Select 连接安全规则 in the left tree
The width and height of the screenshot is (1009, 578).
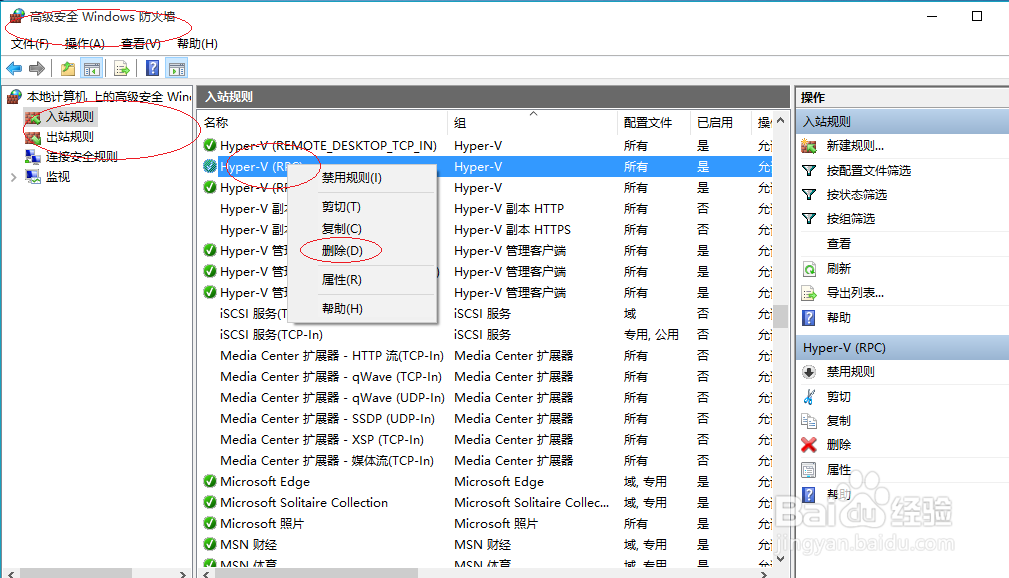click(x=81, y=156)
